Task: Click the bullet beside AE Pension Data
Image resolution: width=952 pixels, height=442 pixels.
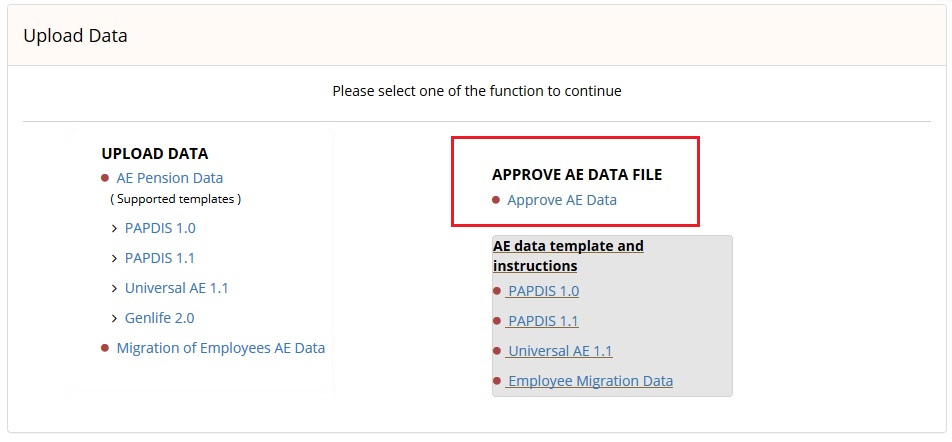Action: pos(105,178)
